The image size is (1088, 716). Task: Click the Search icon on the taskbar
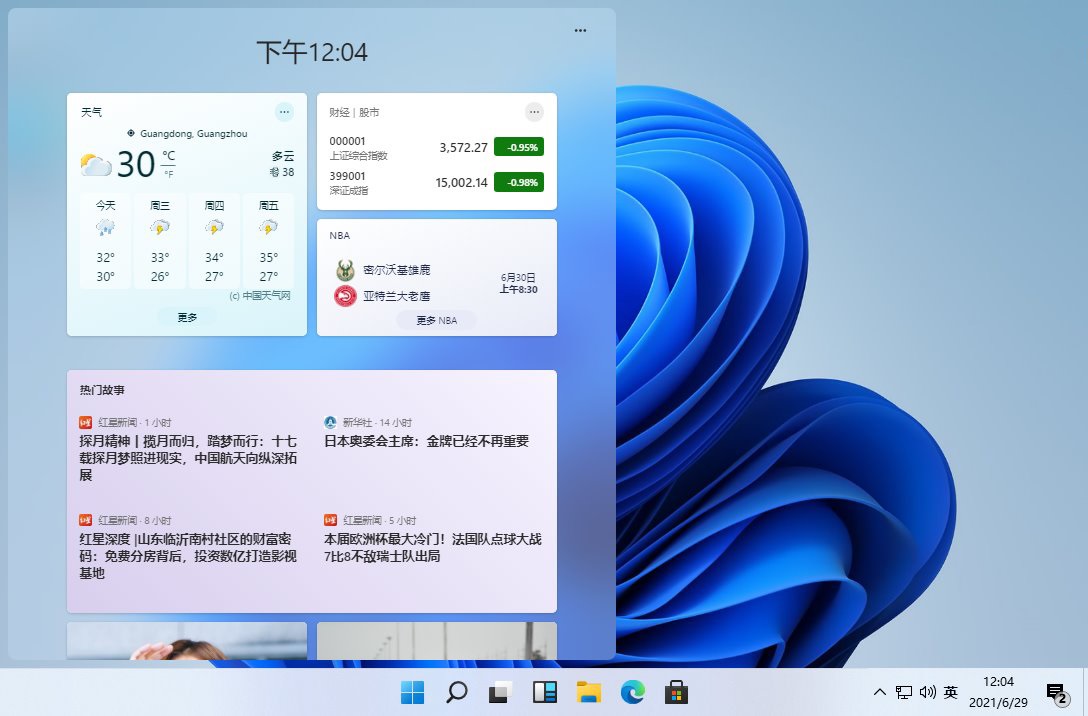[456, 691]
